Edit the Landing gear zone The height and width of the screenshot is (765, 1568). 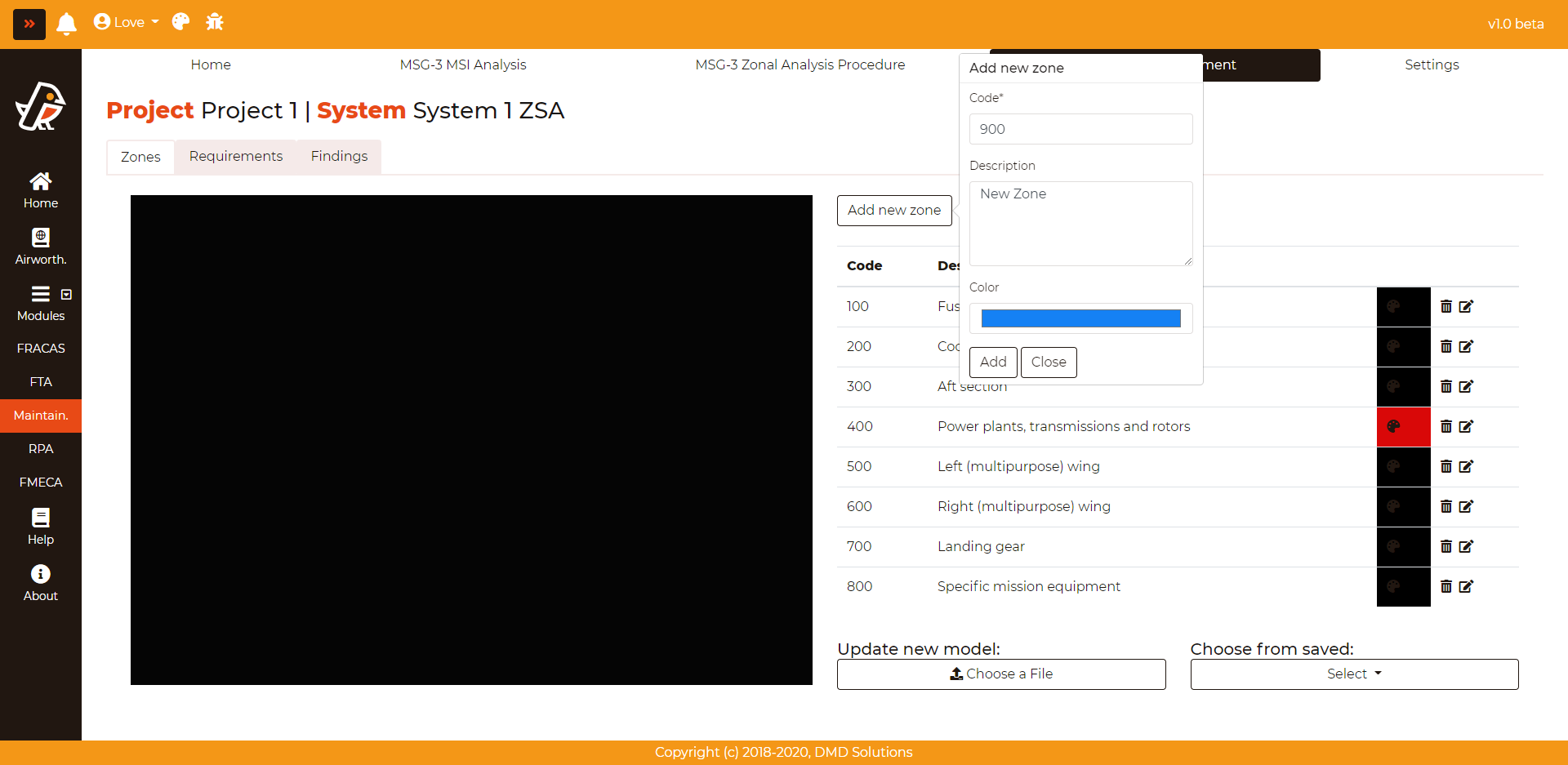click(x=1466, y=546)
